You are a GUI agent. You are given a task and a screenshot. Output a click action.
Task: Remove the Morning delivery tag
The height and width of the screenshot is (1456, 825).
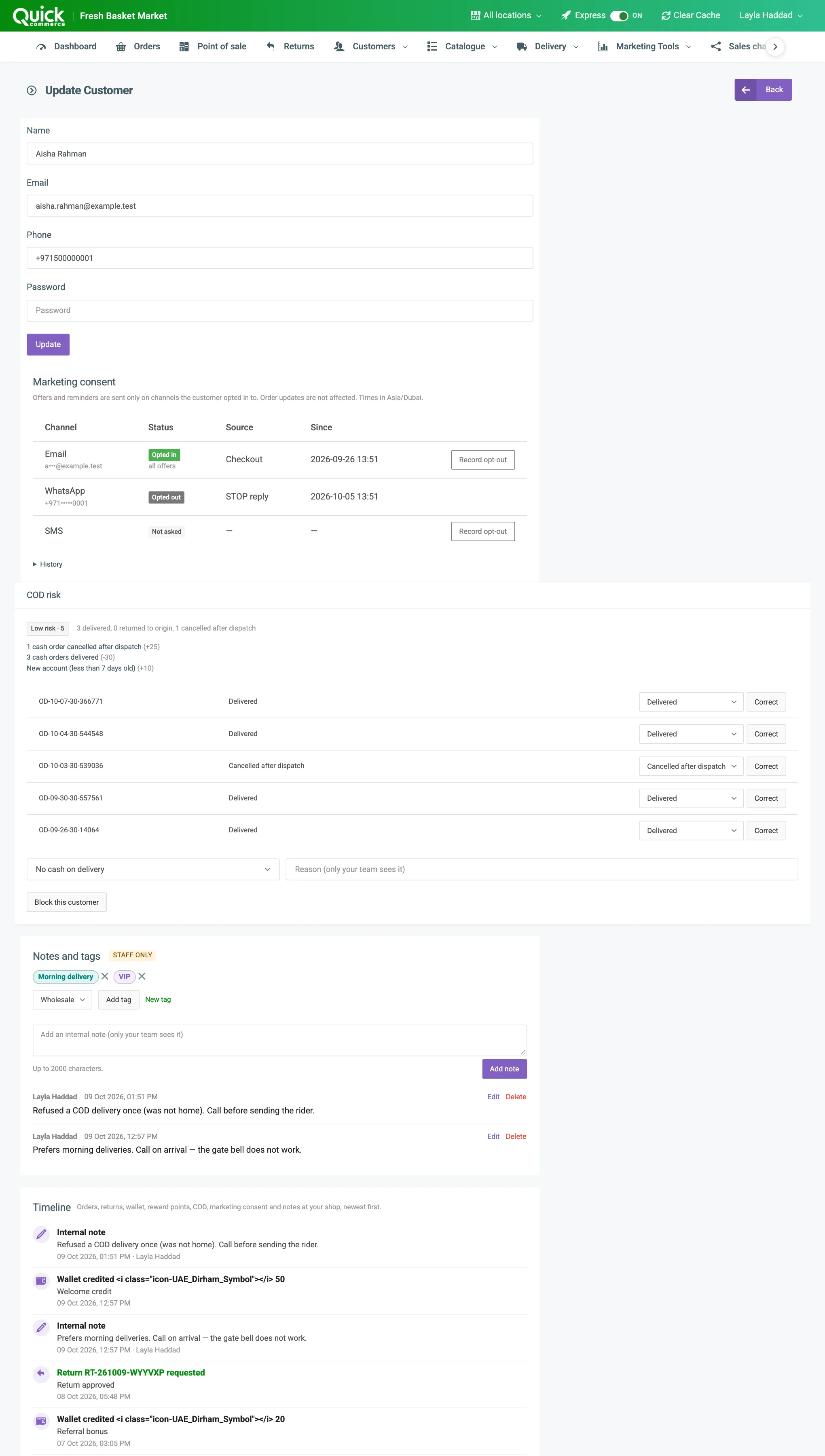coord(105,976)
